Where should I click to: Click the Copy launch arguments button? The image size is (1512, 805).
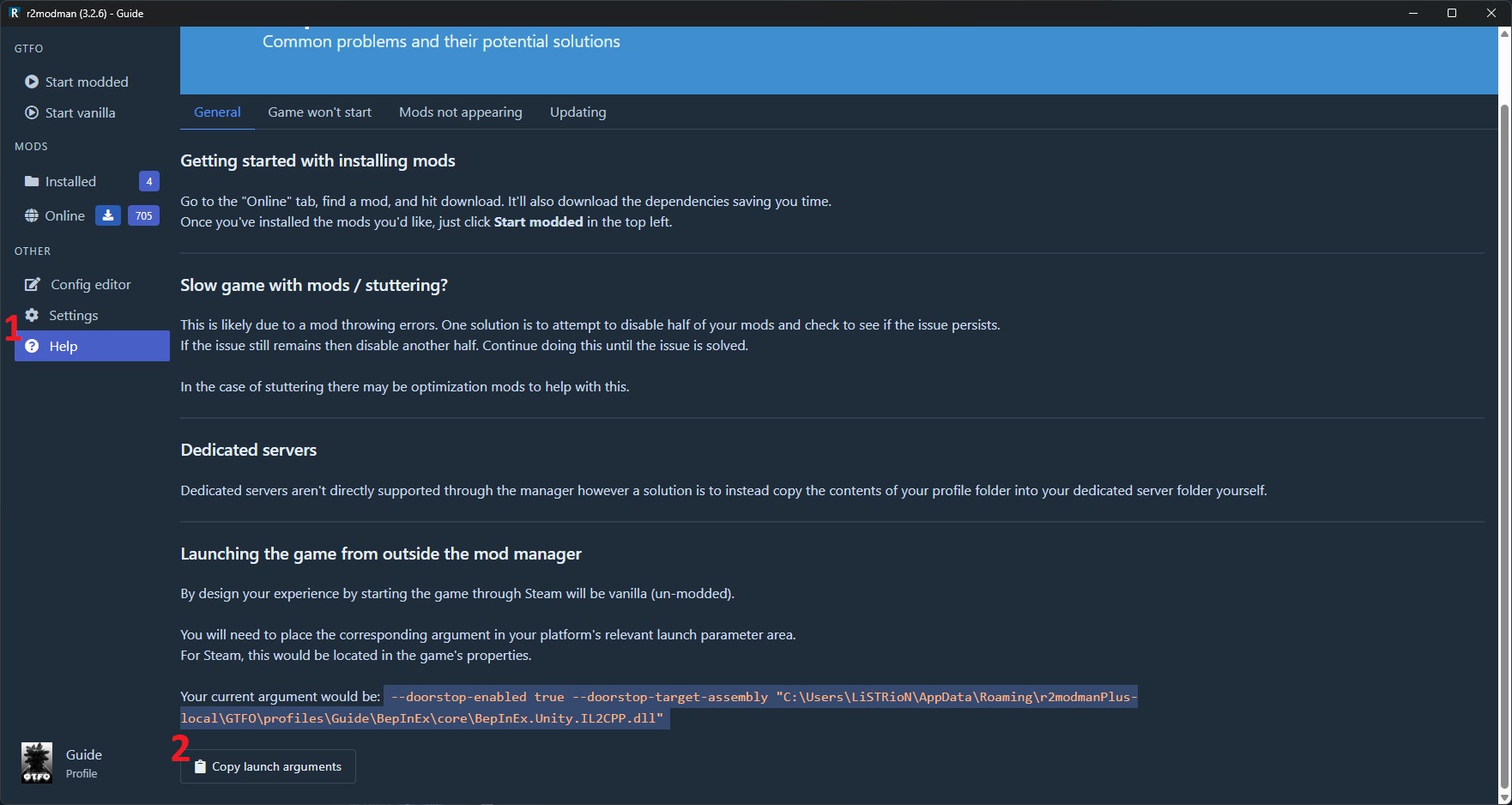[x=268, y=766]
